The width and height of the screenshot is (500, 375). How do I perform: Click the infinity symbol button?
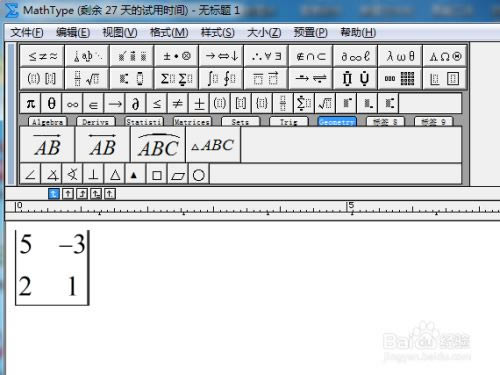tap(72, 104)
